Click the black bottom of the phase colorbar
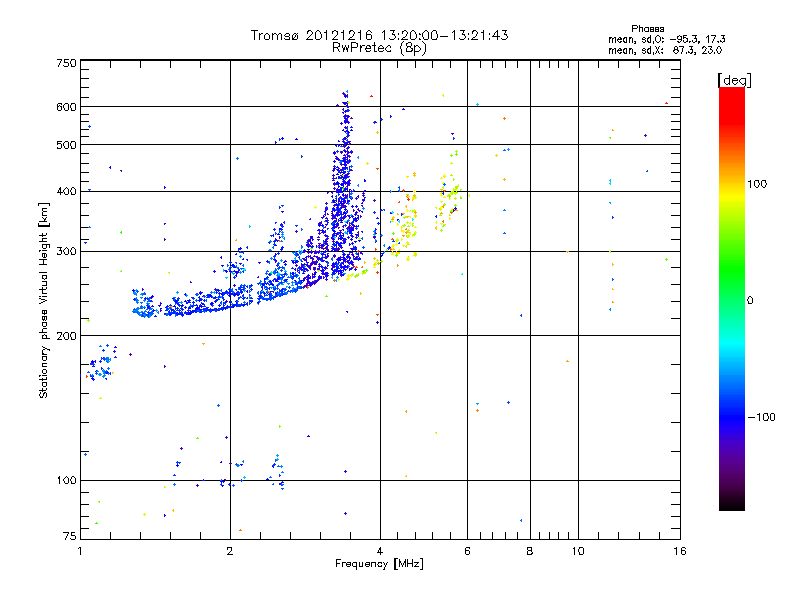Screen dimensions: 800x600 (732, 503)
